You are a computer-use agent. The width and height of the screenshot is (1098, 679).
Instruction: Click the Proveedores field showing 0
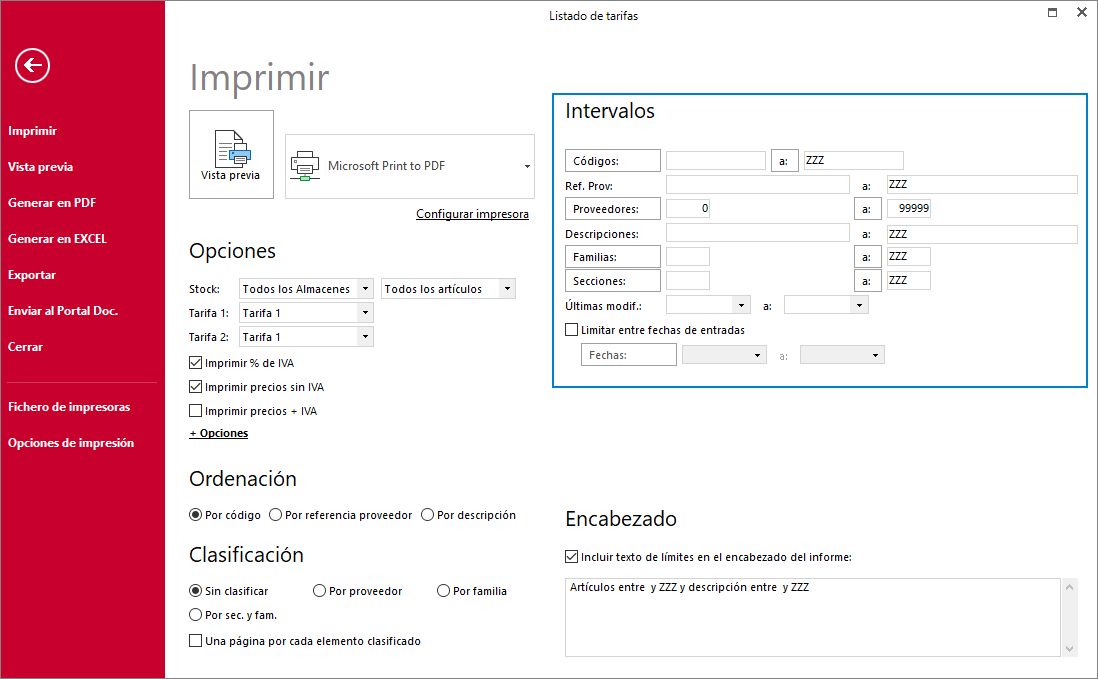pos(688,209)
